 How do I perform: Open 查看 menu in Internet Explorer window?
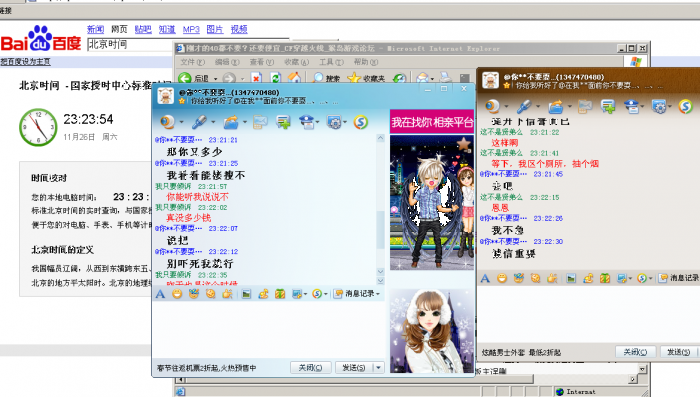coord(262,62)
